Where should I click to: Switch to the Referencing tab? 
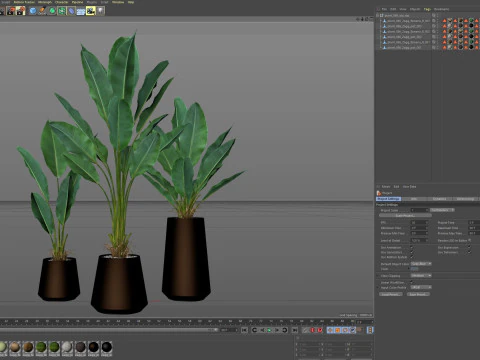466,199
